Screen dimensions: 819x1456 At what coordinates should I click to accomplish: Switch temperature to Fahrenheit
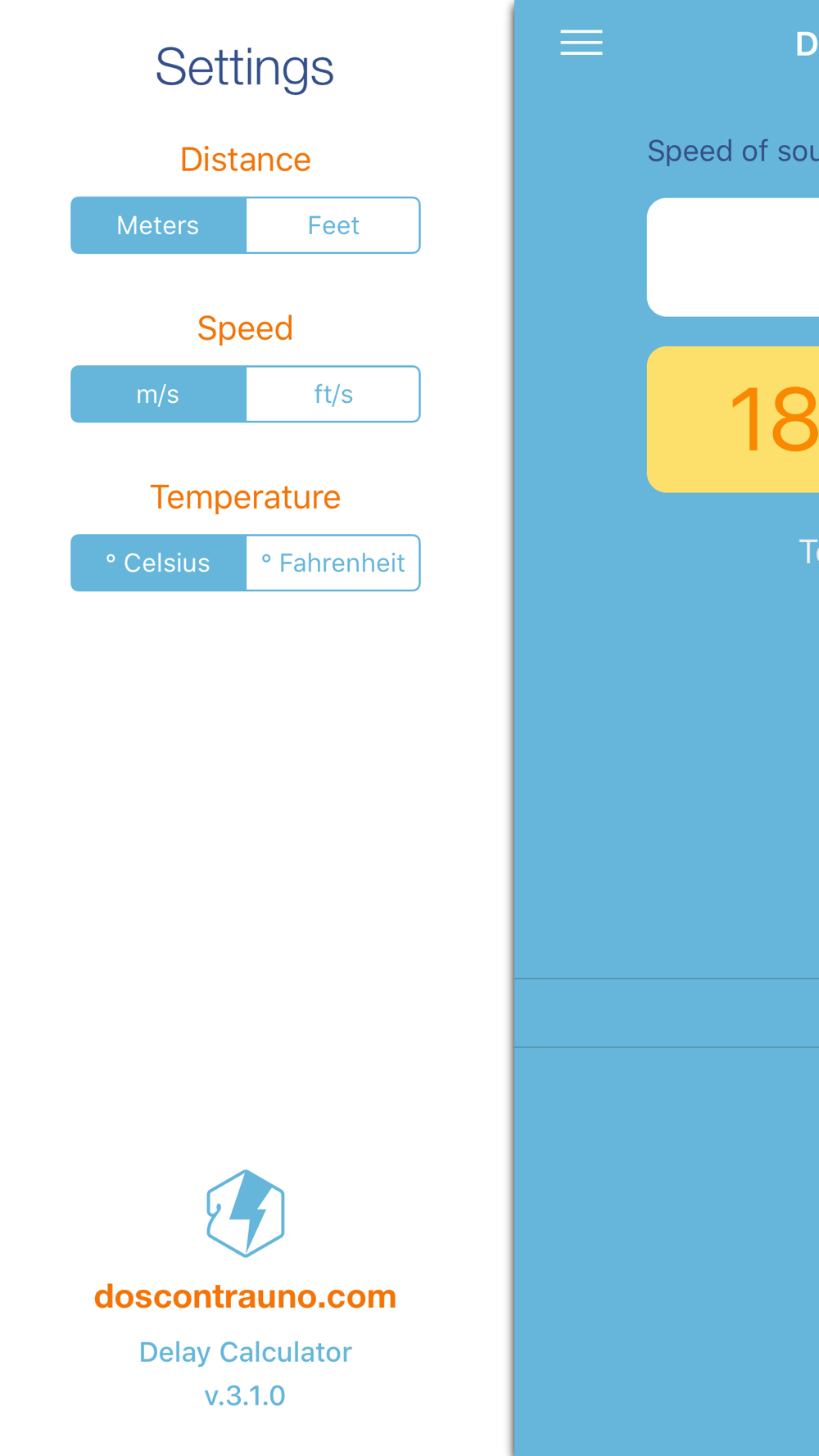pyautogui.click(x=333, y=563)
